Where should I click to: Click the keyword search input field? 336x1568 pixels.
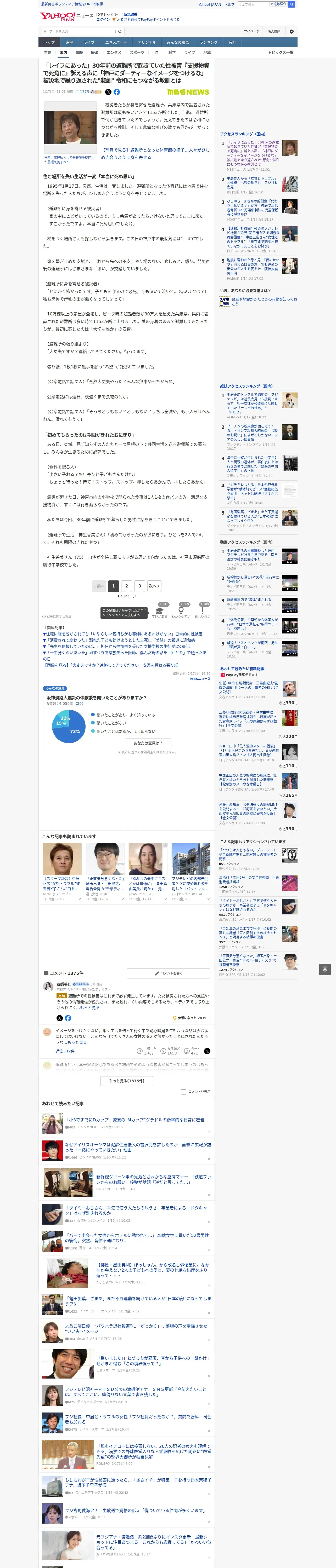click(x=79, y=32)
